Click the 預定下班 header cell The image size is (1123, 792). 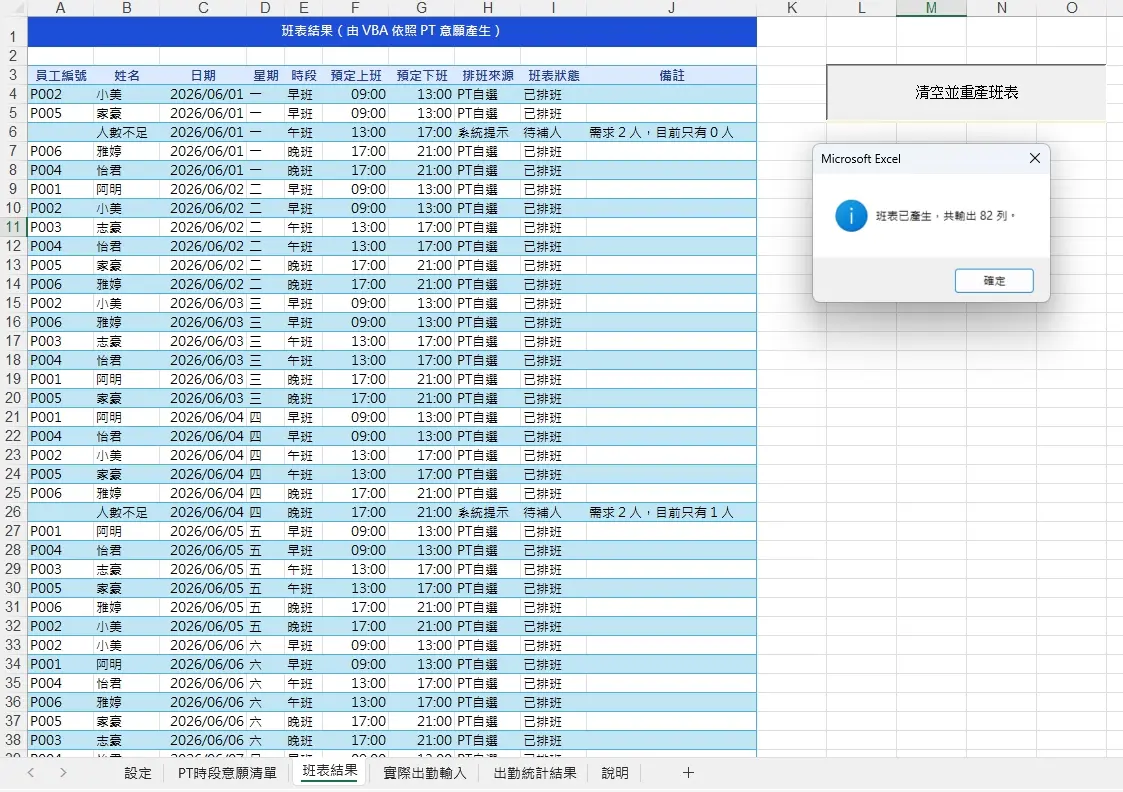pos(421,75)
